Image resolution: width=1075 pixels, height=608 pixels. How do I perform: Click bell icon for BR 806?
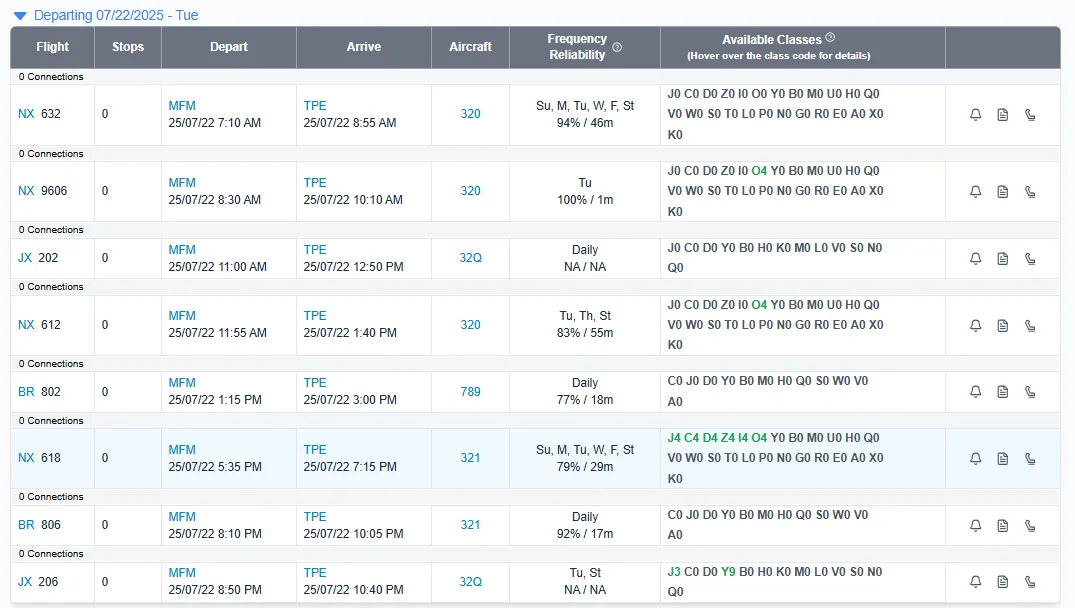click(x=976, y=526)
